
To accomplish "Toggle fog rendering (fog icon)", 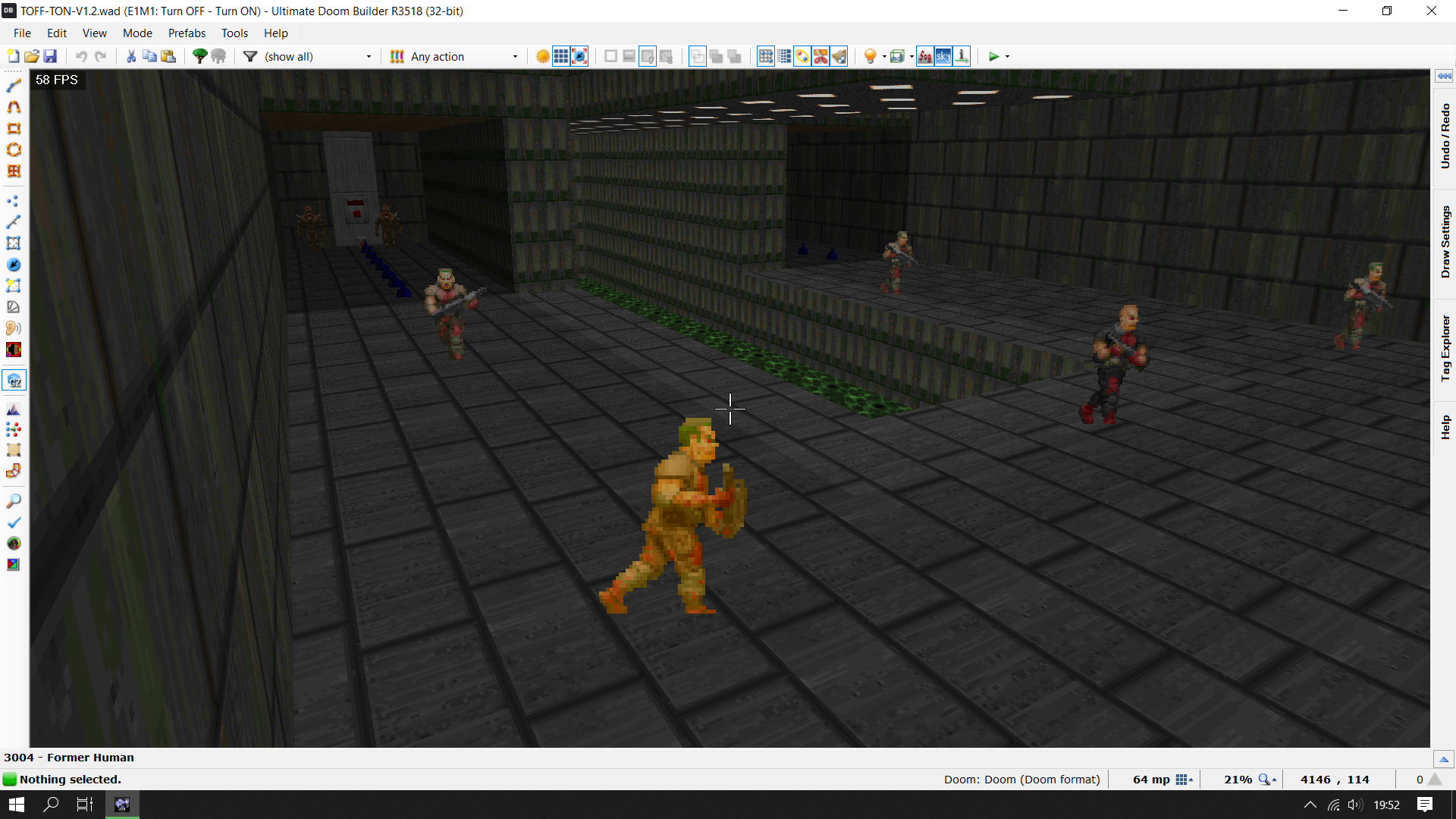I will coord(925,56).
